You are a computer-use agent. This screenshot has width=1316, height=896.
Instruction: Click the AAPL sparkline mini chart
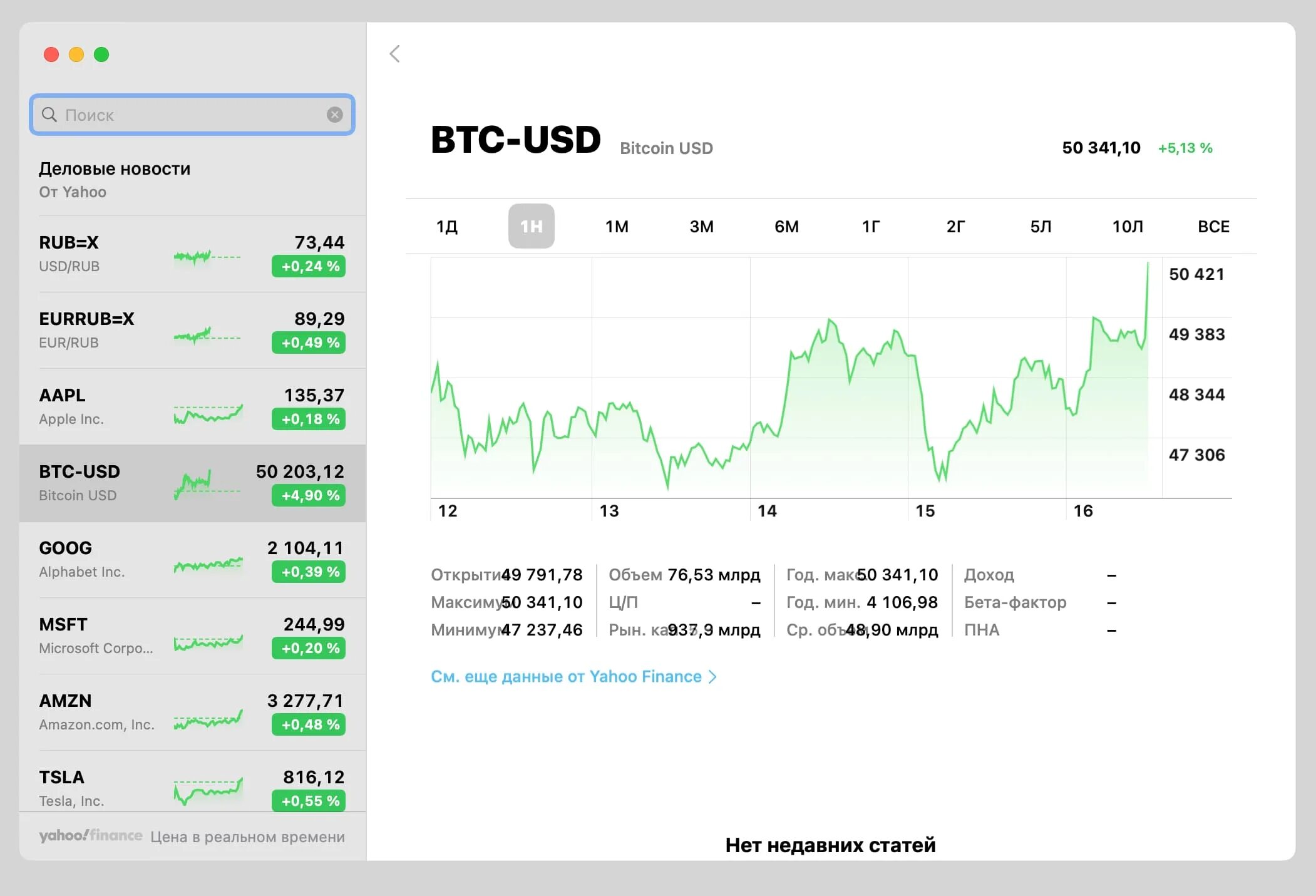pos(208,414)
